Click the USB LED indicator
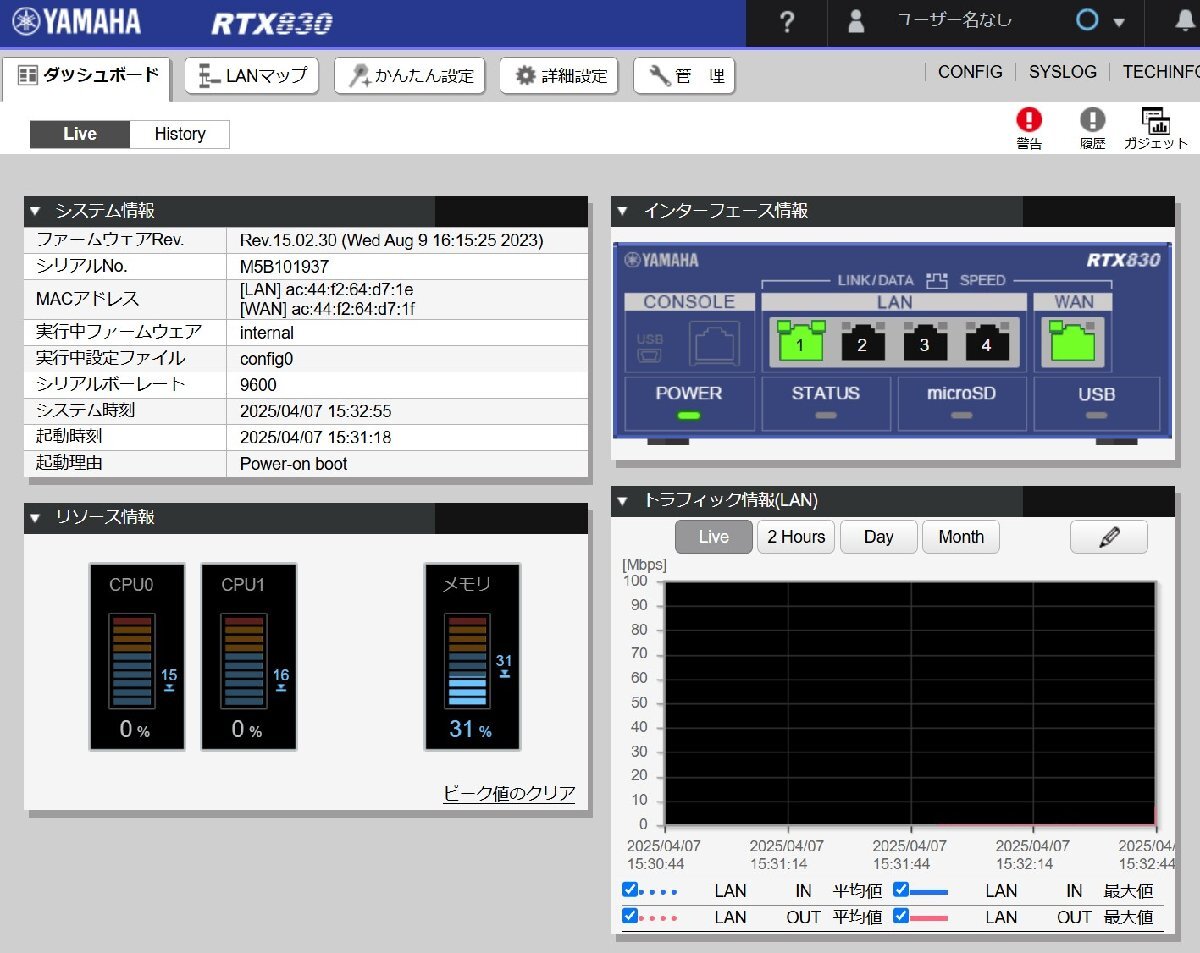The image size is (1200, 953). (x=1097, y=415)
